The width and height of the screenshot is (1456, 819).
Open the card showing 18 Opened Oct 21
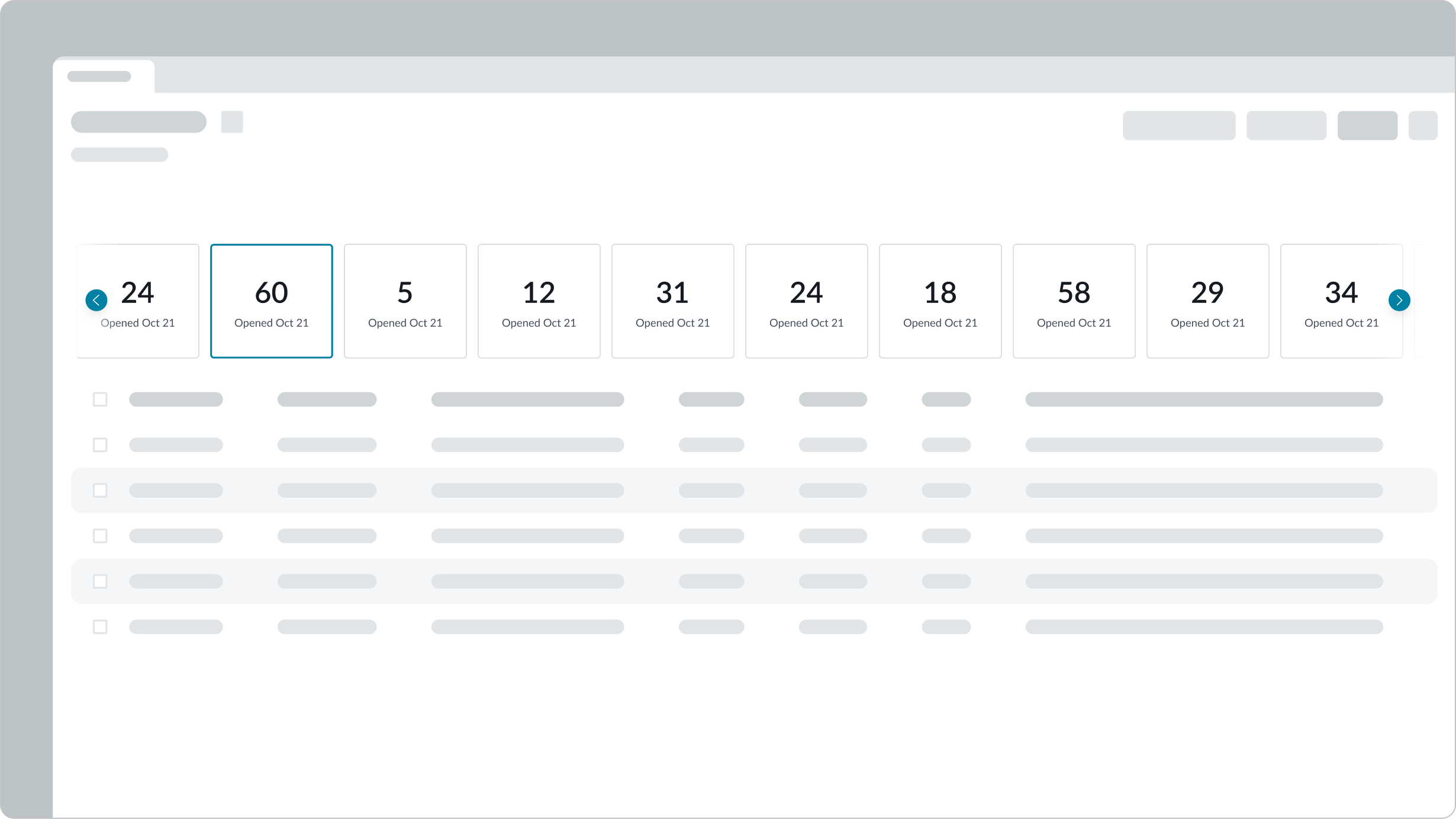(940, 301)
